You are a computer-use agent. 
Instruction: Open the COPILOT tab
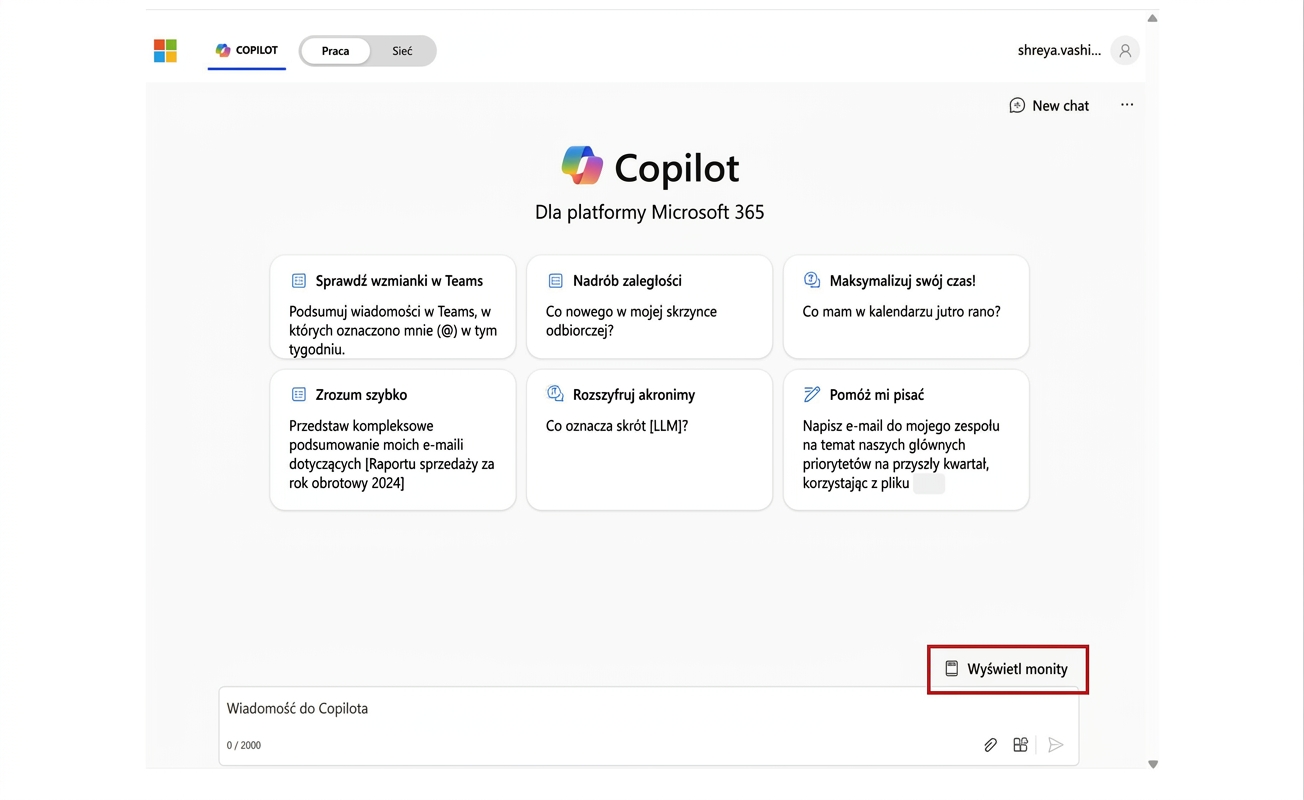[x=247, y=51]
